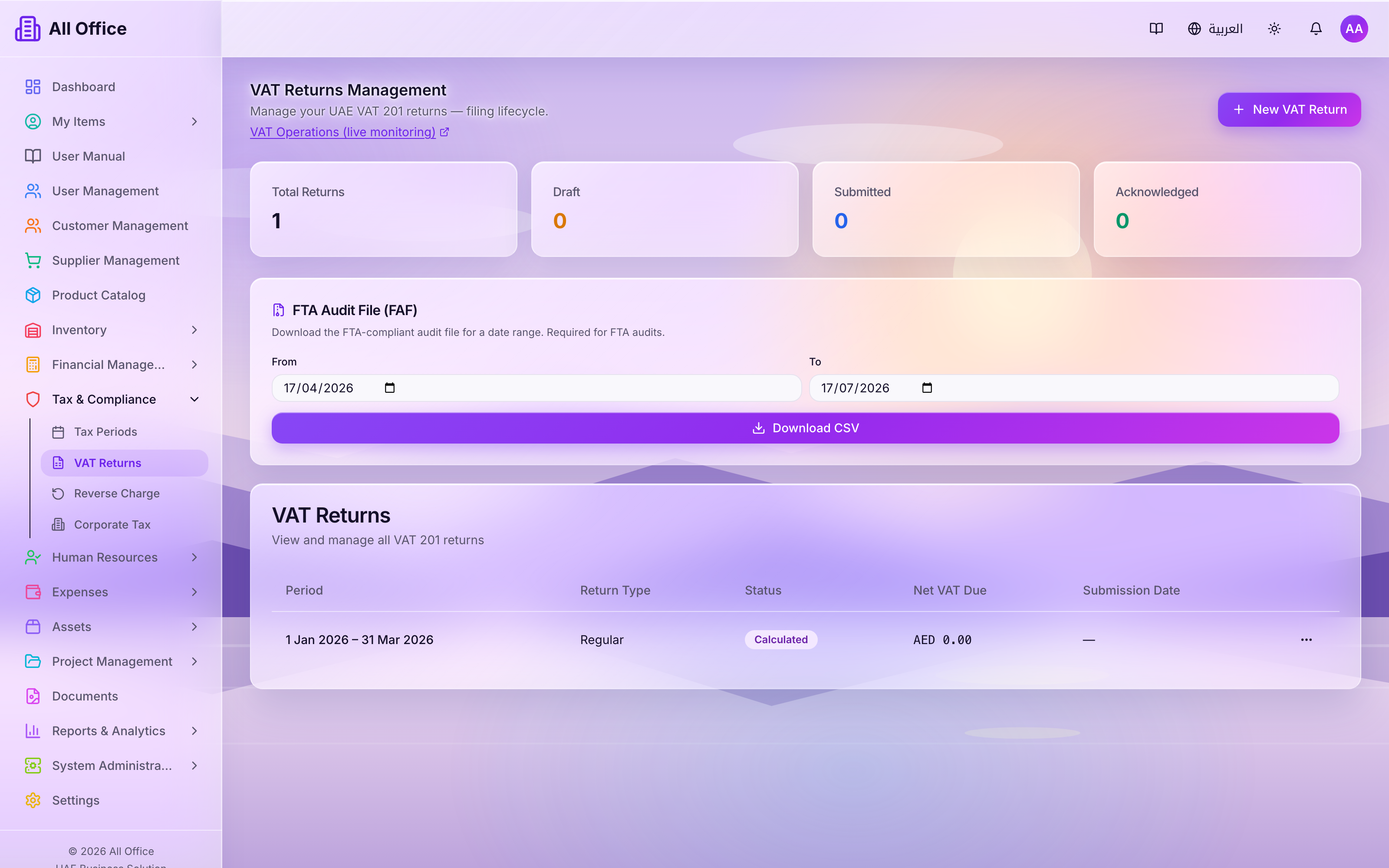Open Reverse Charge submenu item

124,494
